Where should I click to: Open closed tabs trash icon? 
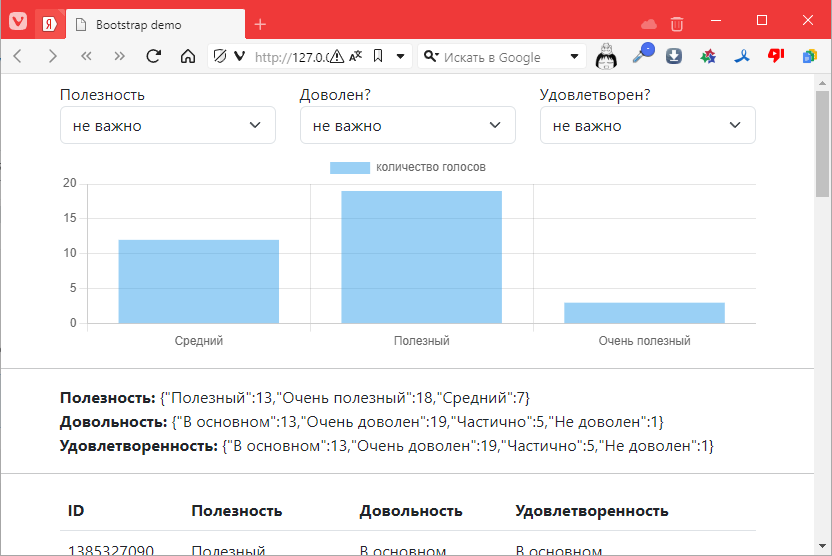pyautogui.click(x=677, y=23)
